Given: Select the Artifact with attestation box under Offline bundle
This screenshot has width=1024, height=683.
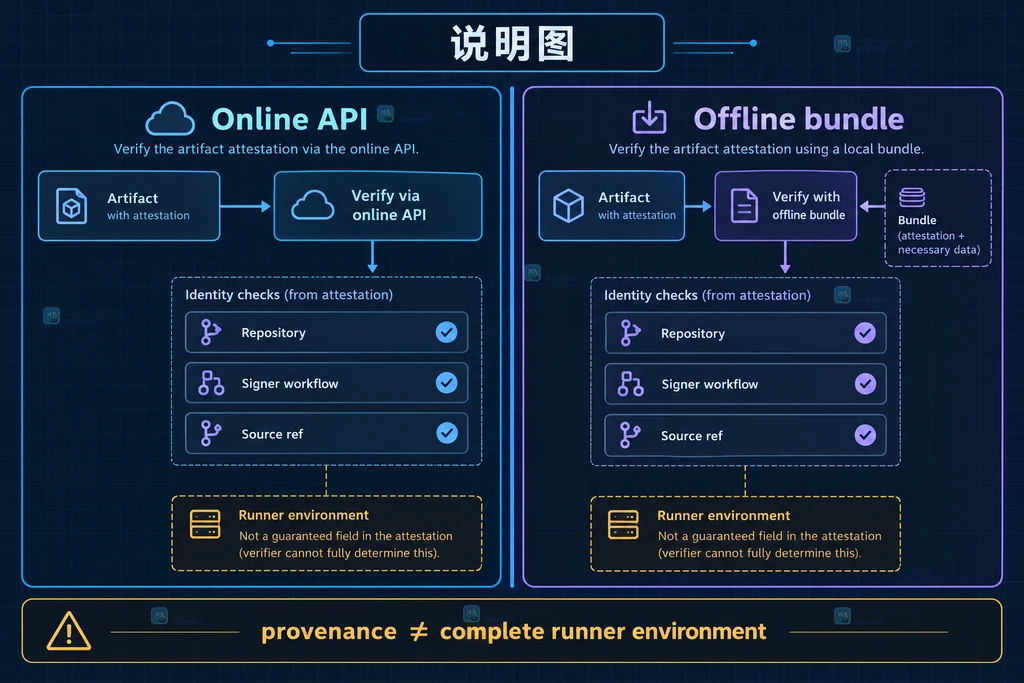Looking at the screenshot, I should coord(612,206).
